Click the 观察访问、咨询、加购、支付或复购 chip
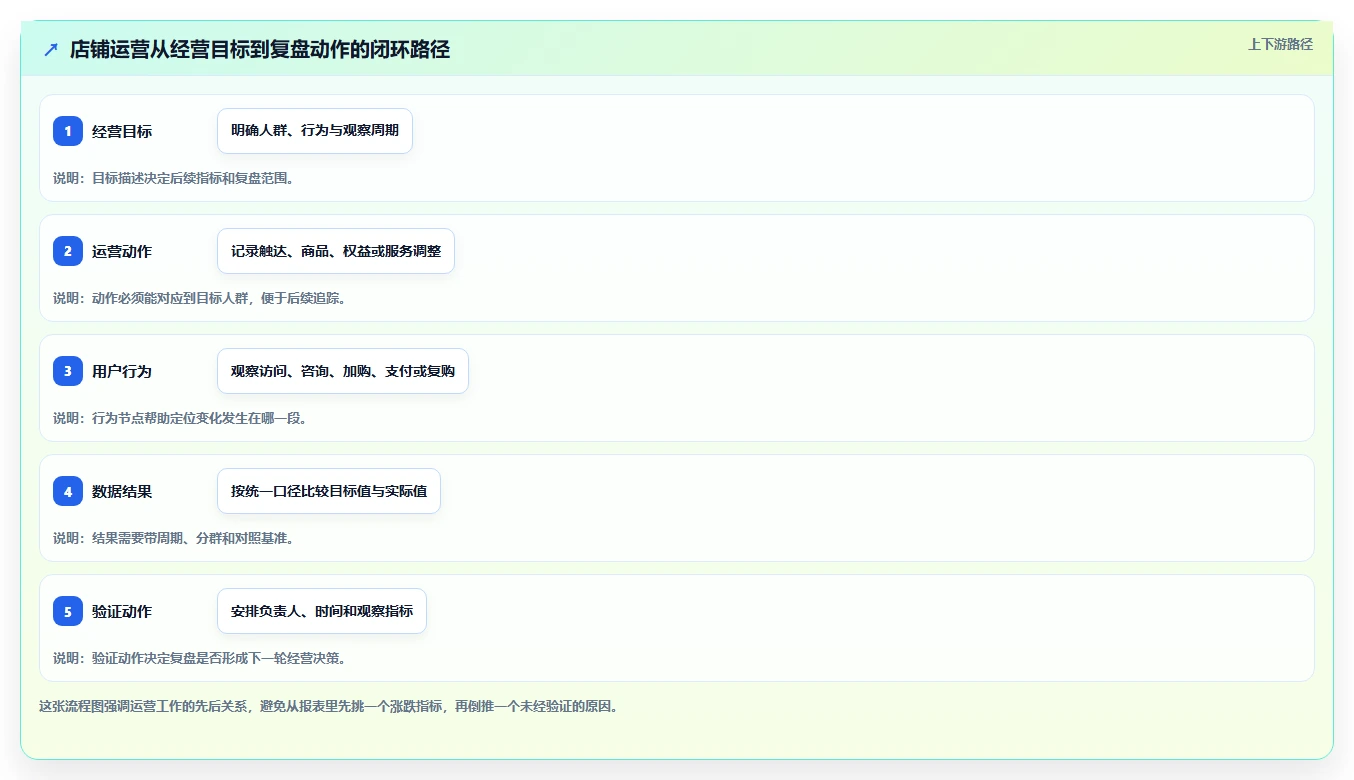 tap(343, 371)
